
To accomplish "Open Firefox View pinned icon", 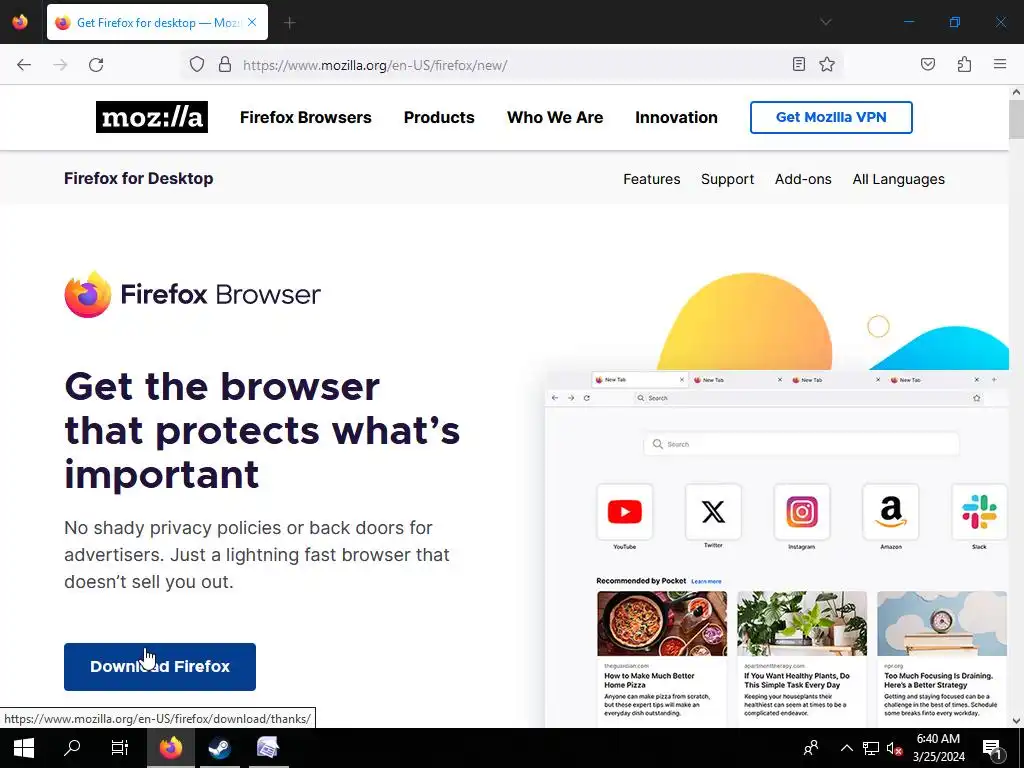I will point(20,22).
